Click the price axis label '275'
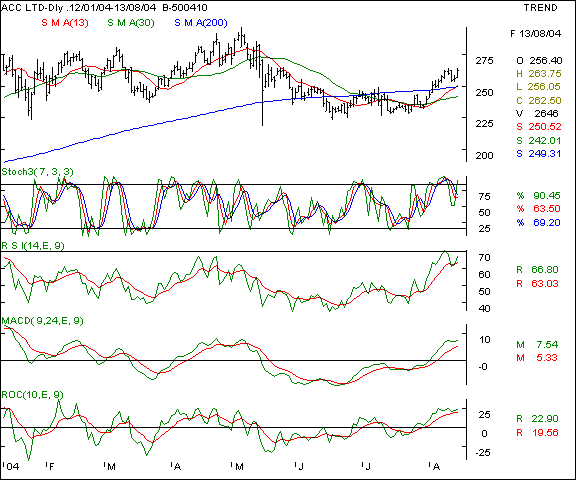The width and height of the screenshot is (576, 480). pos(484,61)
